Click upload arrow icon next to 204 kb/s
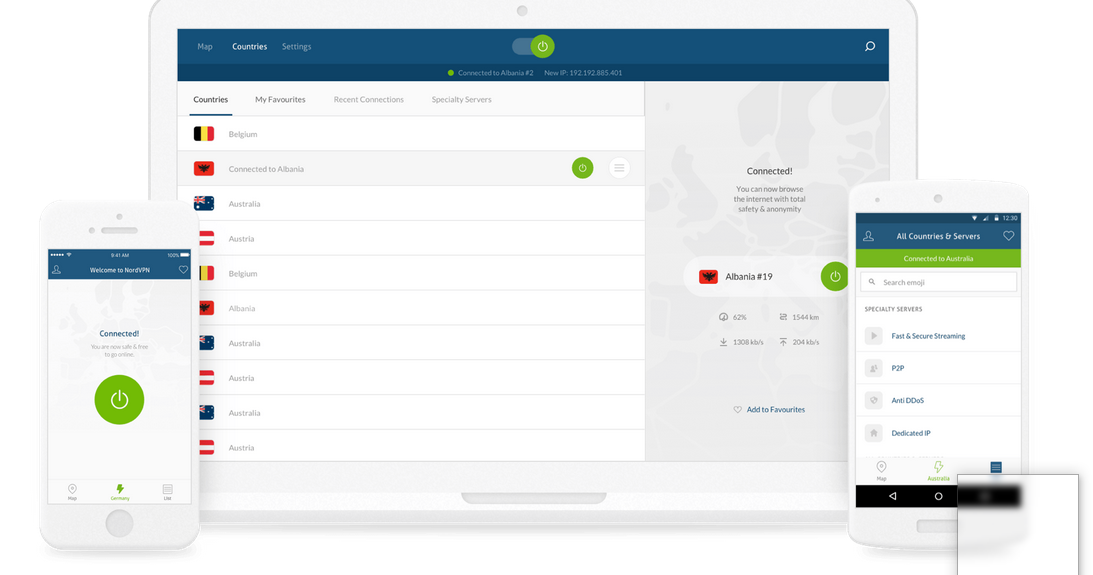Viewport: 1093px width, 575px height. [x=783, y=342]
